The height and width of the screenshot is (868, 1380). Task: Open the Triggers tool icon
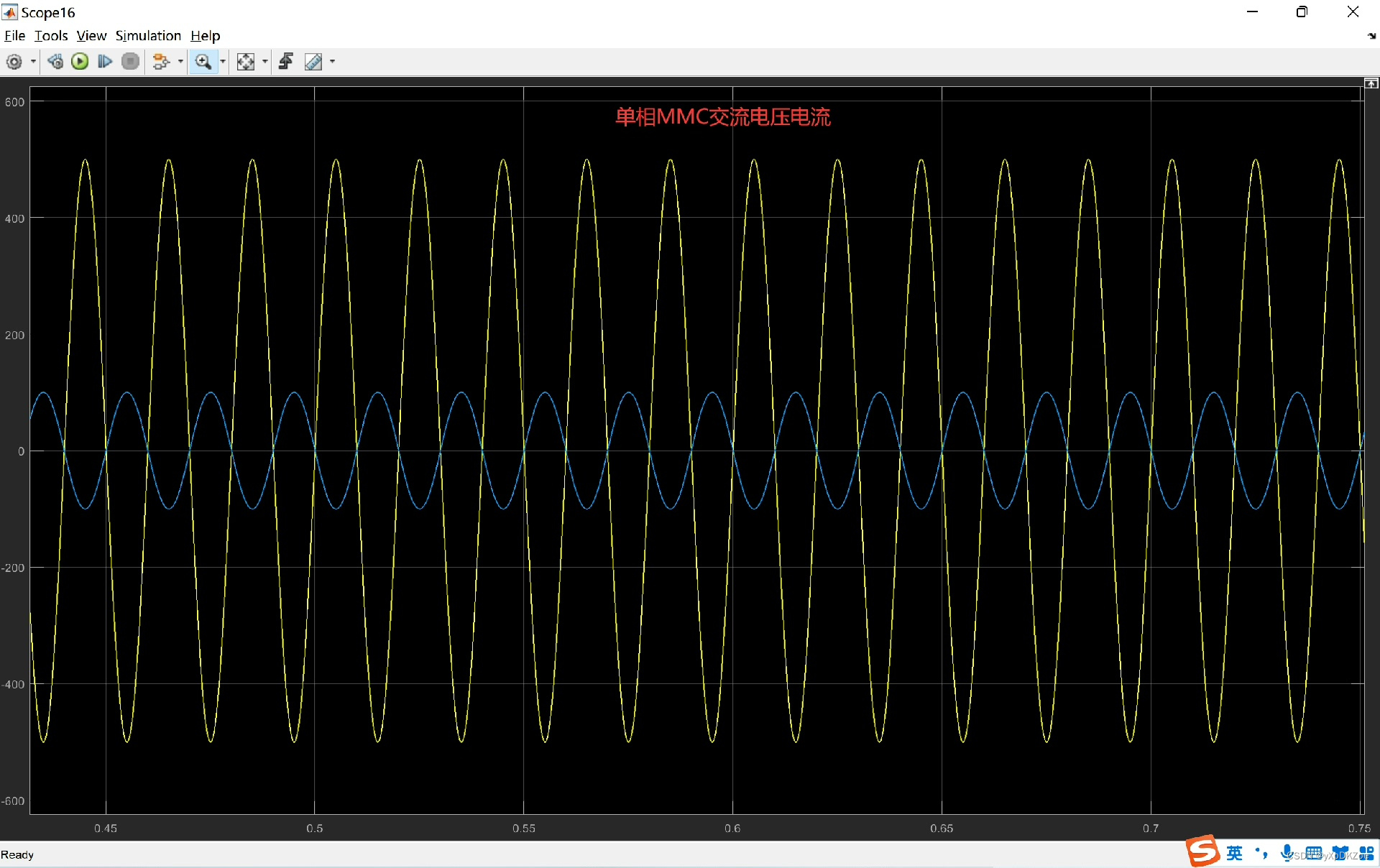286,62
